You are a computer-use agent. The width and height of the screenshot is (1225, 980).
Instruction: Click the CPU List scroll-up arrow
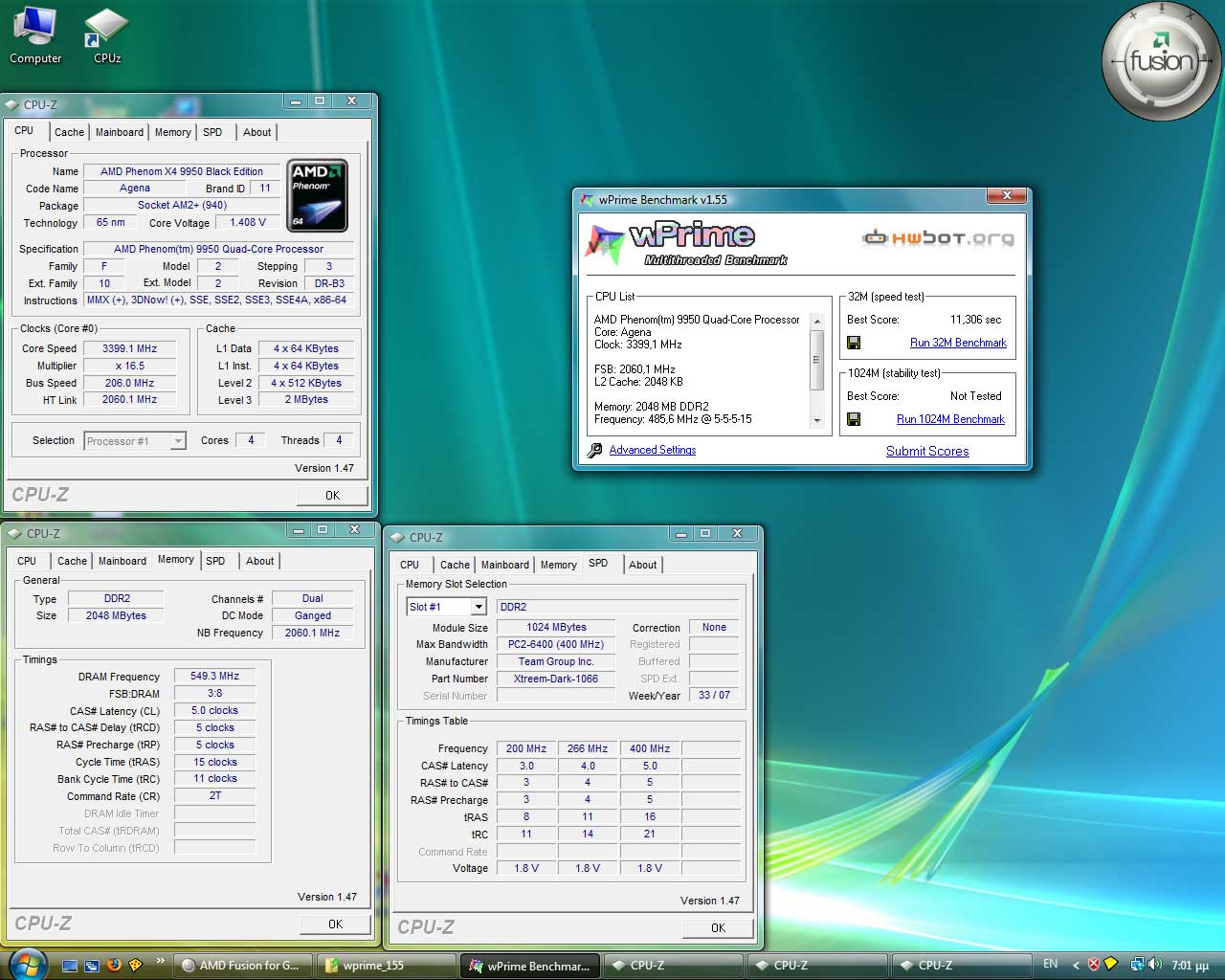pyautogui.click(x=816, y=321)
